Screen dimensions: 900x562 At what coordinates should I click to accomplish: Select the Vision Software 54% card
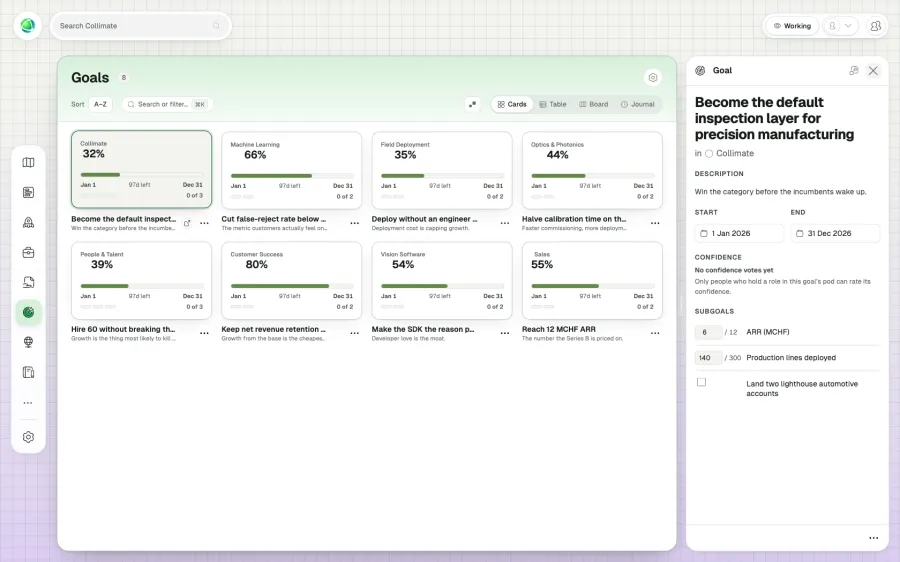(x=442, y=281)
